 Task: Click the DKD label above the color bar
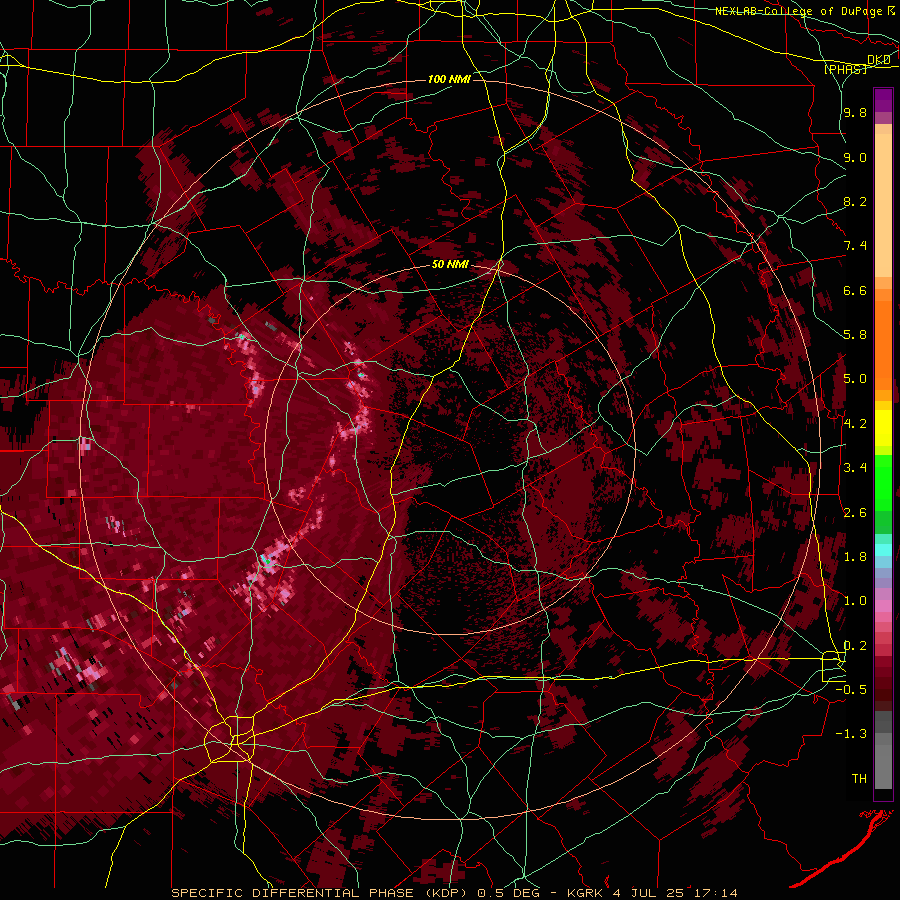tap(879, 60)
